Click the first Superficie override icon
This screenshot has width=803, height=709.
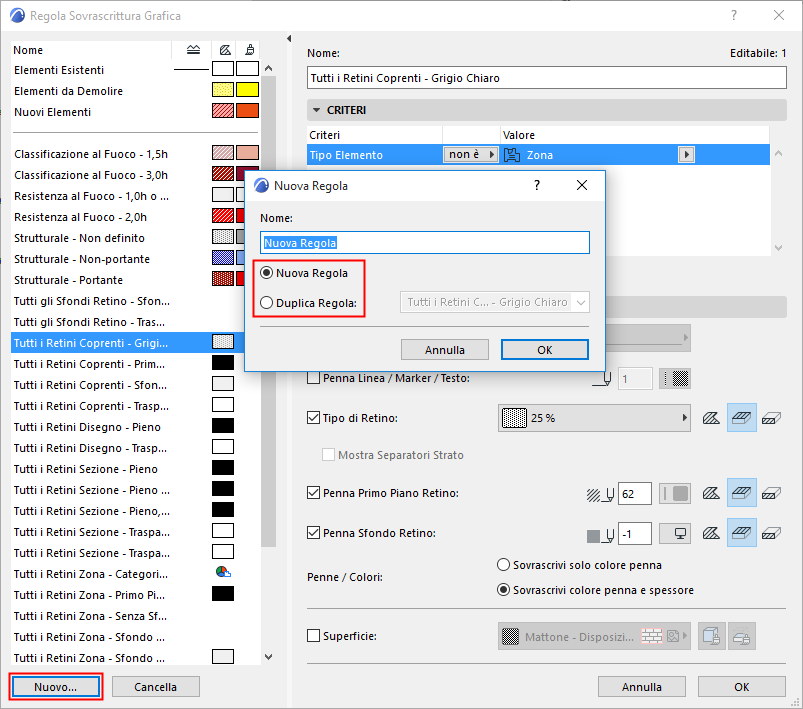point(711,636)
